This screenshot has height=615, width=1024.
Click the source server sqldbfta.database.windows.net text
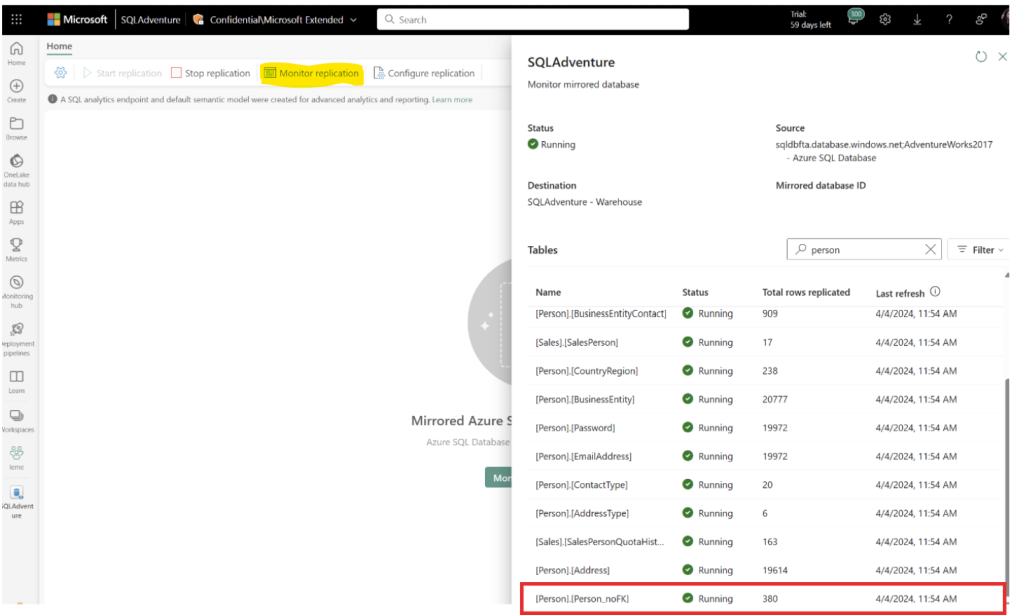coord(884,144)
